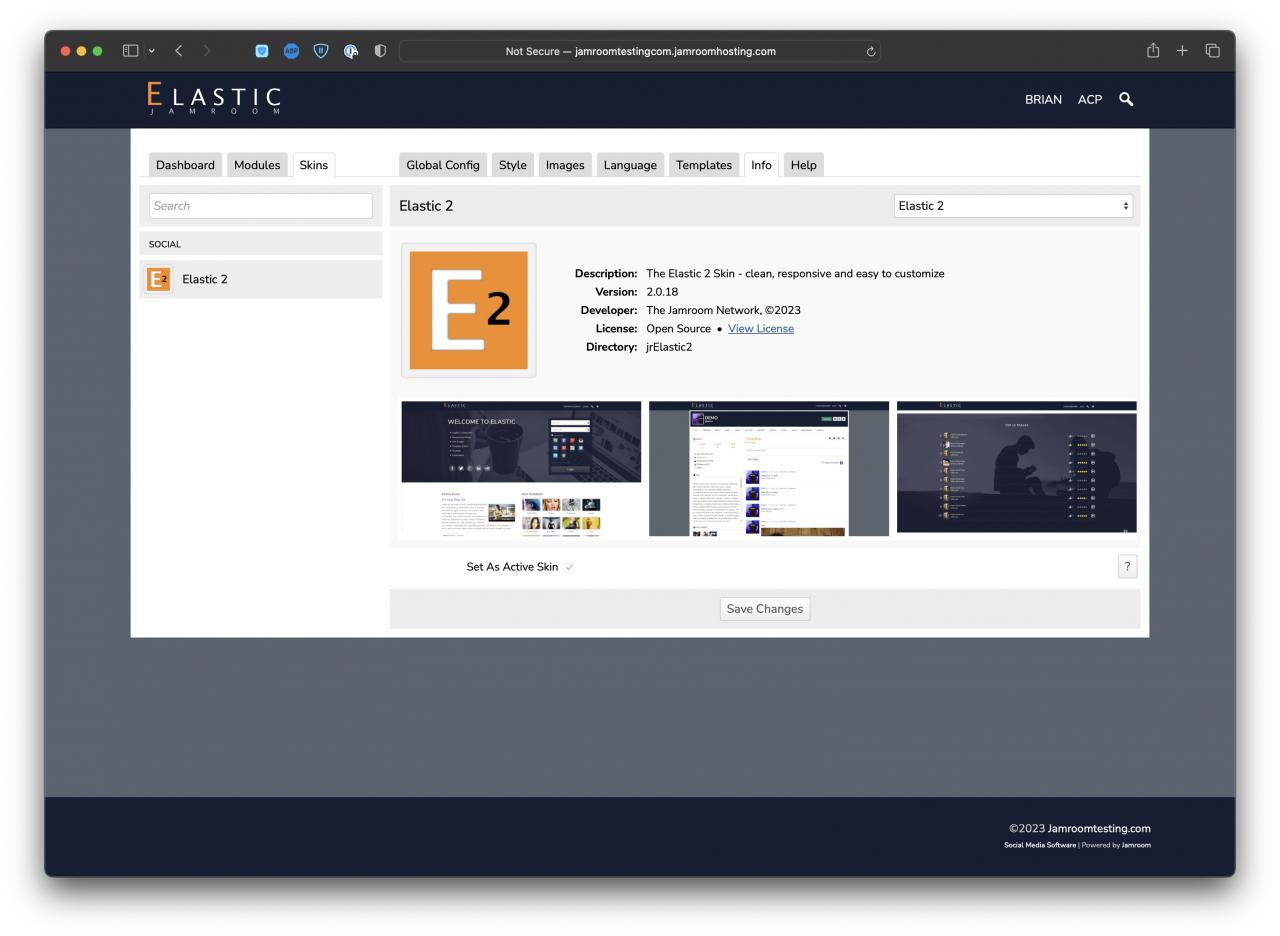Open the Modules tab
The height and width of the screenshot is (936, 1280).
click(x=257, y=165)
